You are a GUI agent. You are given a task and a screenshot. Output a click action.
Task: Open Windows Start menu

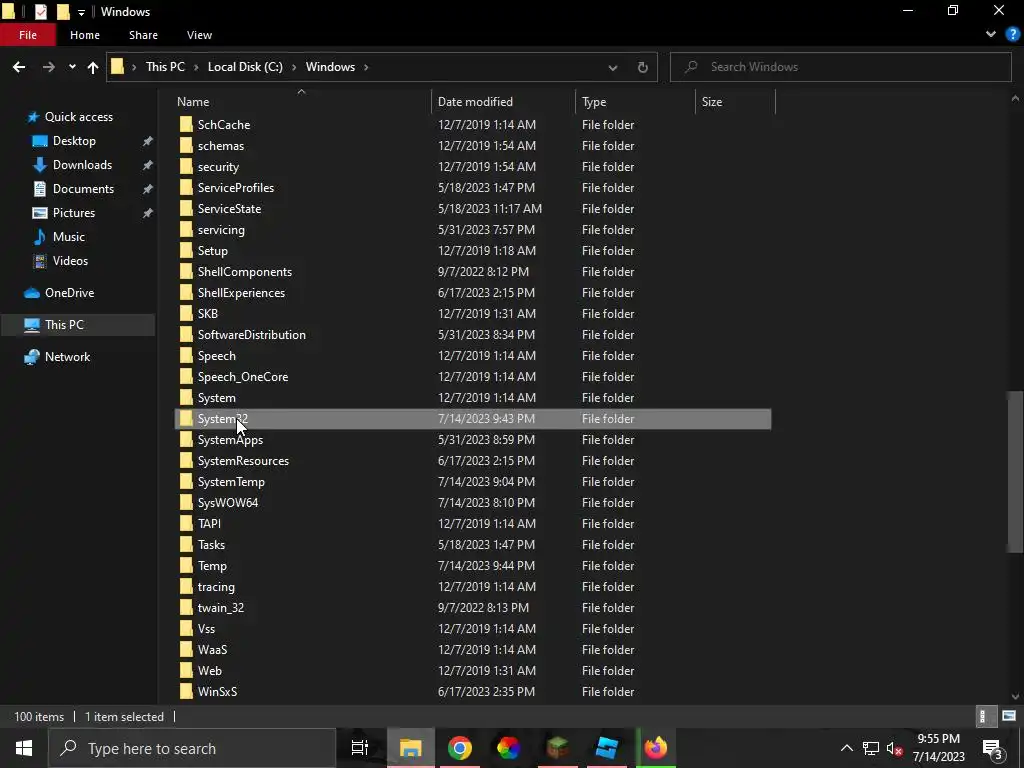pos(24,748)
